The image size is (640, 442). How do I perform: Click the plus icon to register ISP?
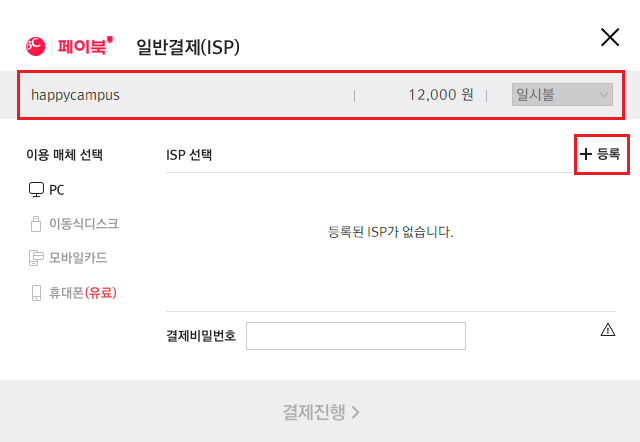tap(586, 154)
